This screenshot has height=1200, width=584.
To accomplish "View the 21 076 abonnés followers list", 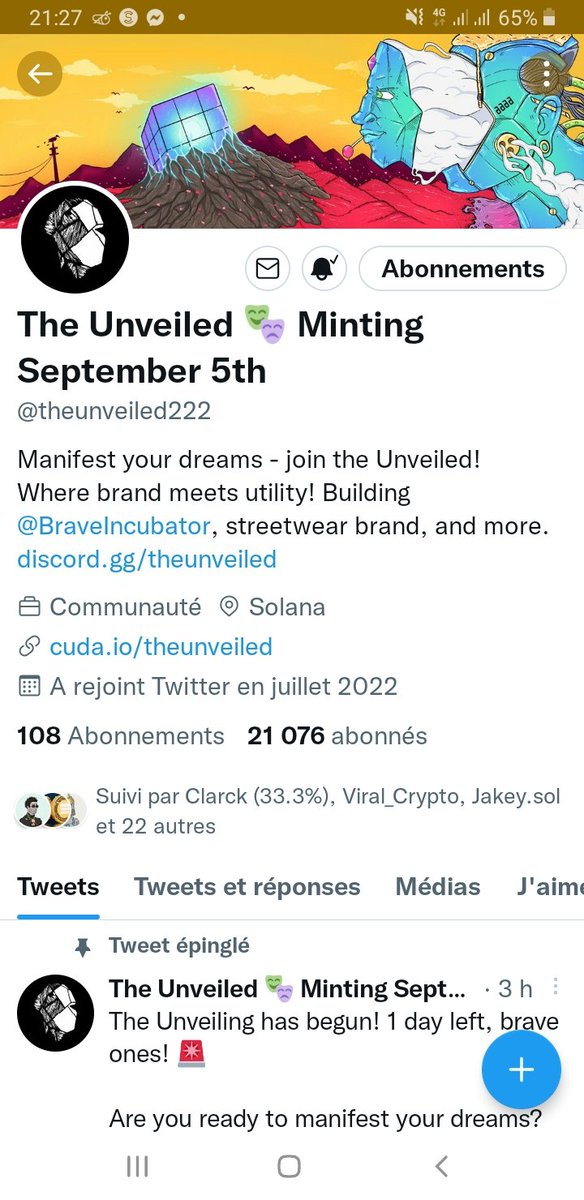I will coord(337,736).
